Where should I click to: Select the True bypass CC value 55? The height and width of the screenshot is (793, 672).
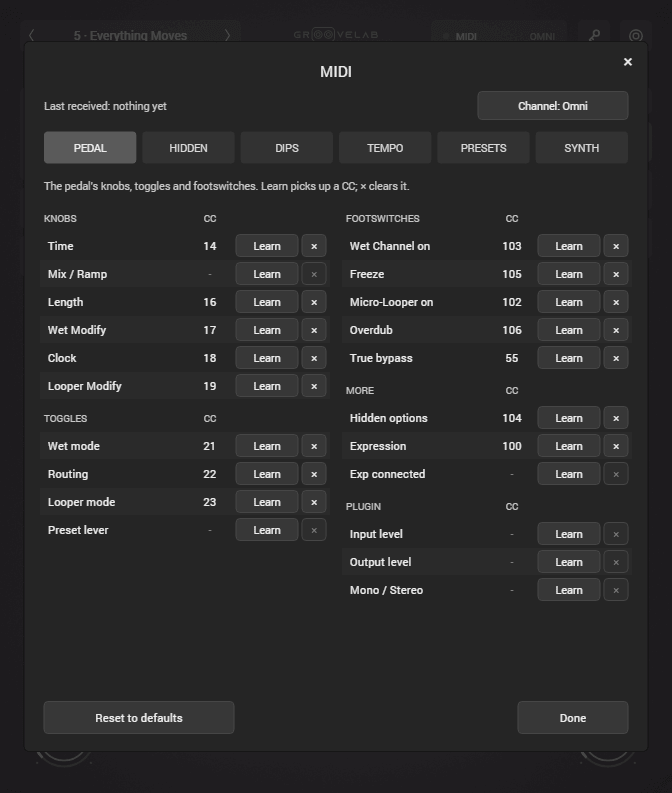[x=512, y=358]
